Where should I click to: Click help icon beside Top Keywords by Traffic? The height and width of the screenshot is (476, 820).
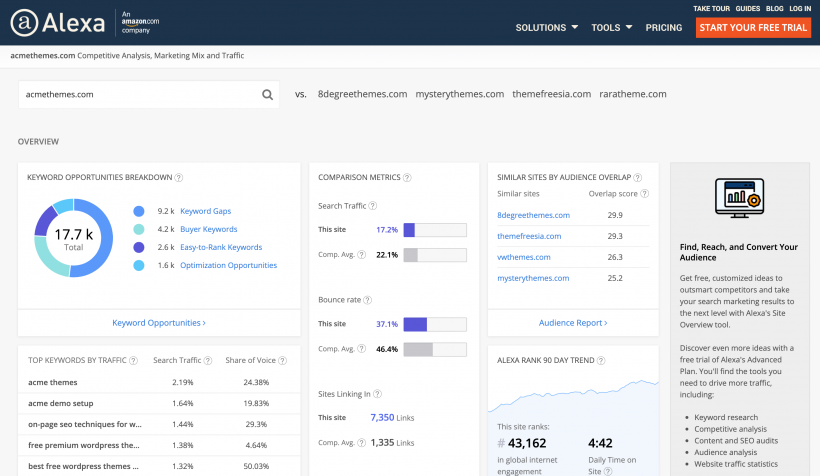click(133, 361)
